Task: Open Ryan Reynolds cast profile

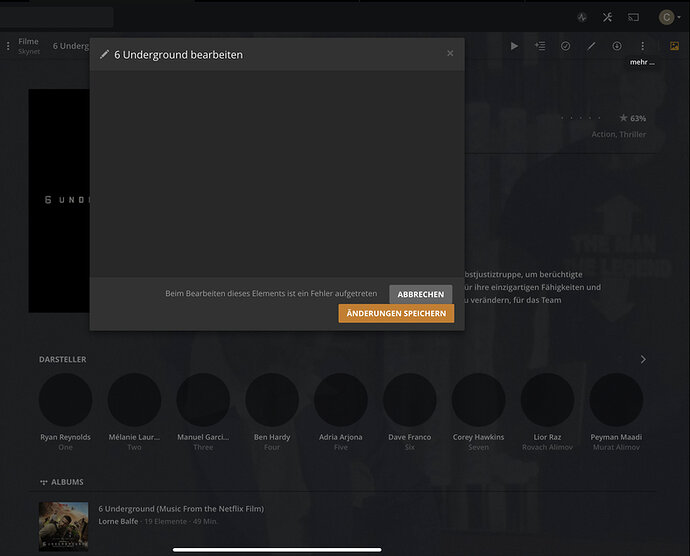Action: pos(66,400)
